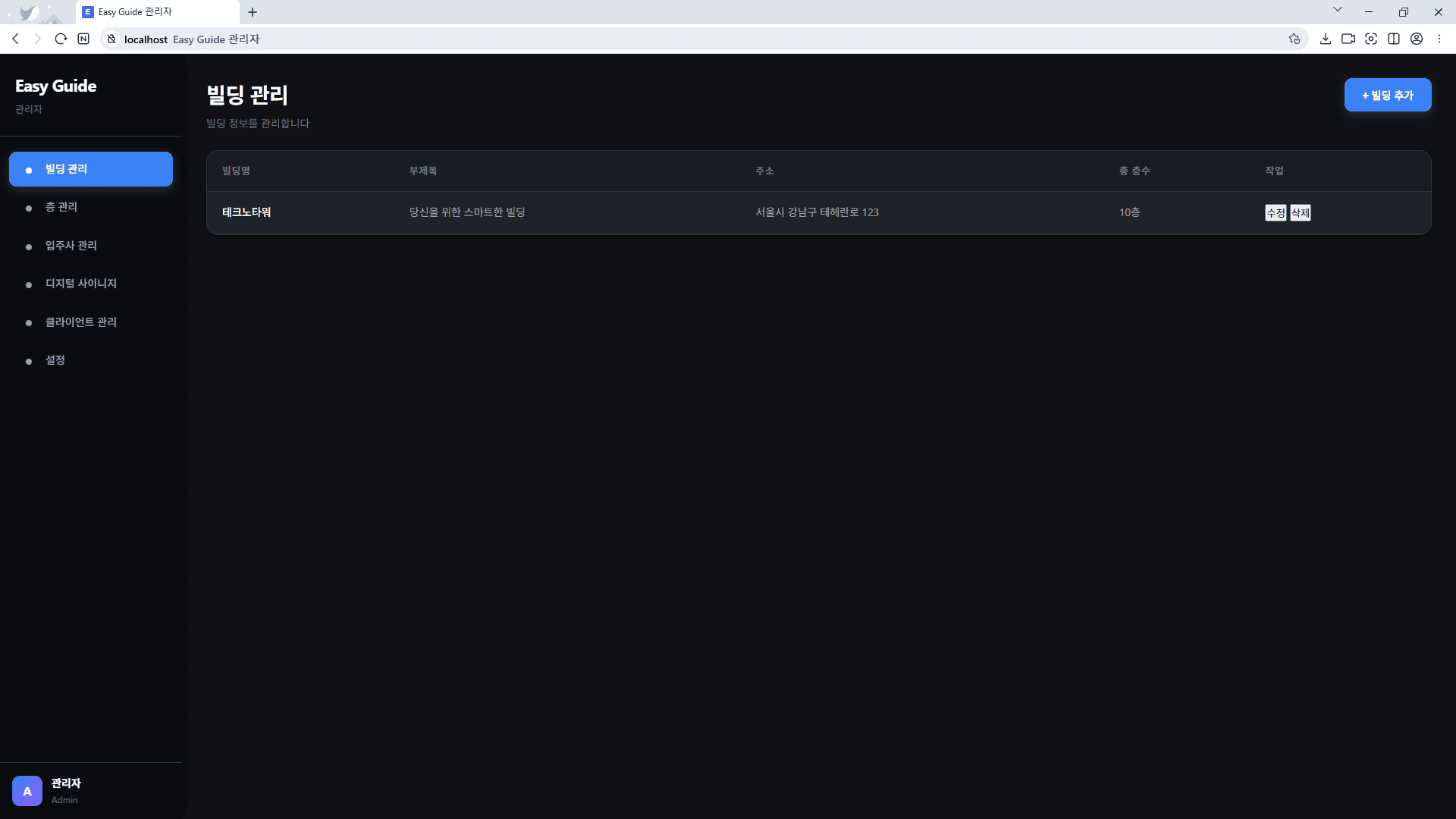
Task: Open 설정 in the sidebar
Action: coord(55,360)
